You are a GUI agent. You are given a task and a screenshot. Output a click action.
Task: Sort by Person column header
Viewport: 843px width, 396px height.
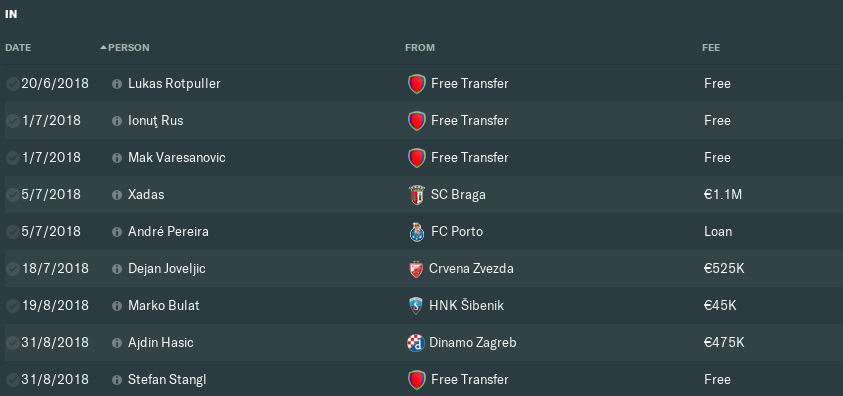tap(128, 48)
